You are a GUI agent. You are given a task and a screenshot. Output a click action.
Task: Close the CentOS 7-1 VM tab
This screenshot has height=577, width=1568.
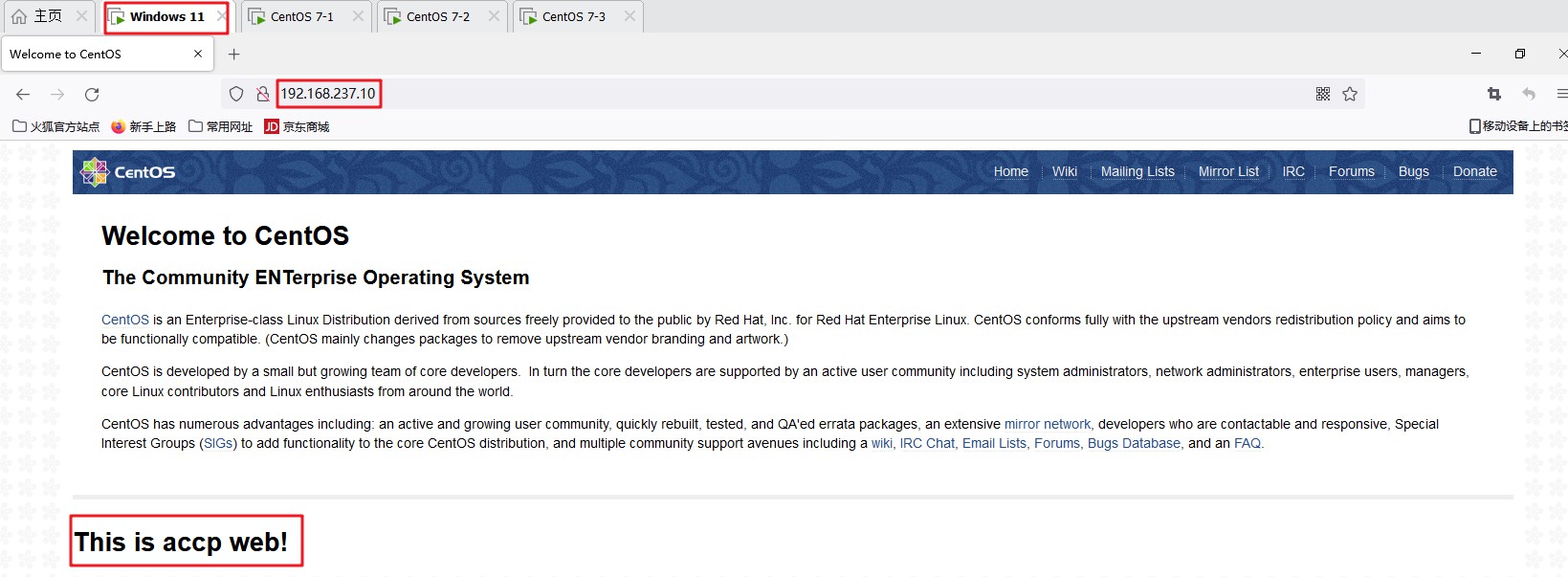coord(358,16)
